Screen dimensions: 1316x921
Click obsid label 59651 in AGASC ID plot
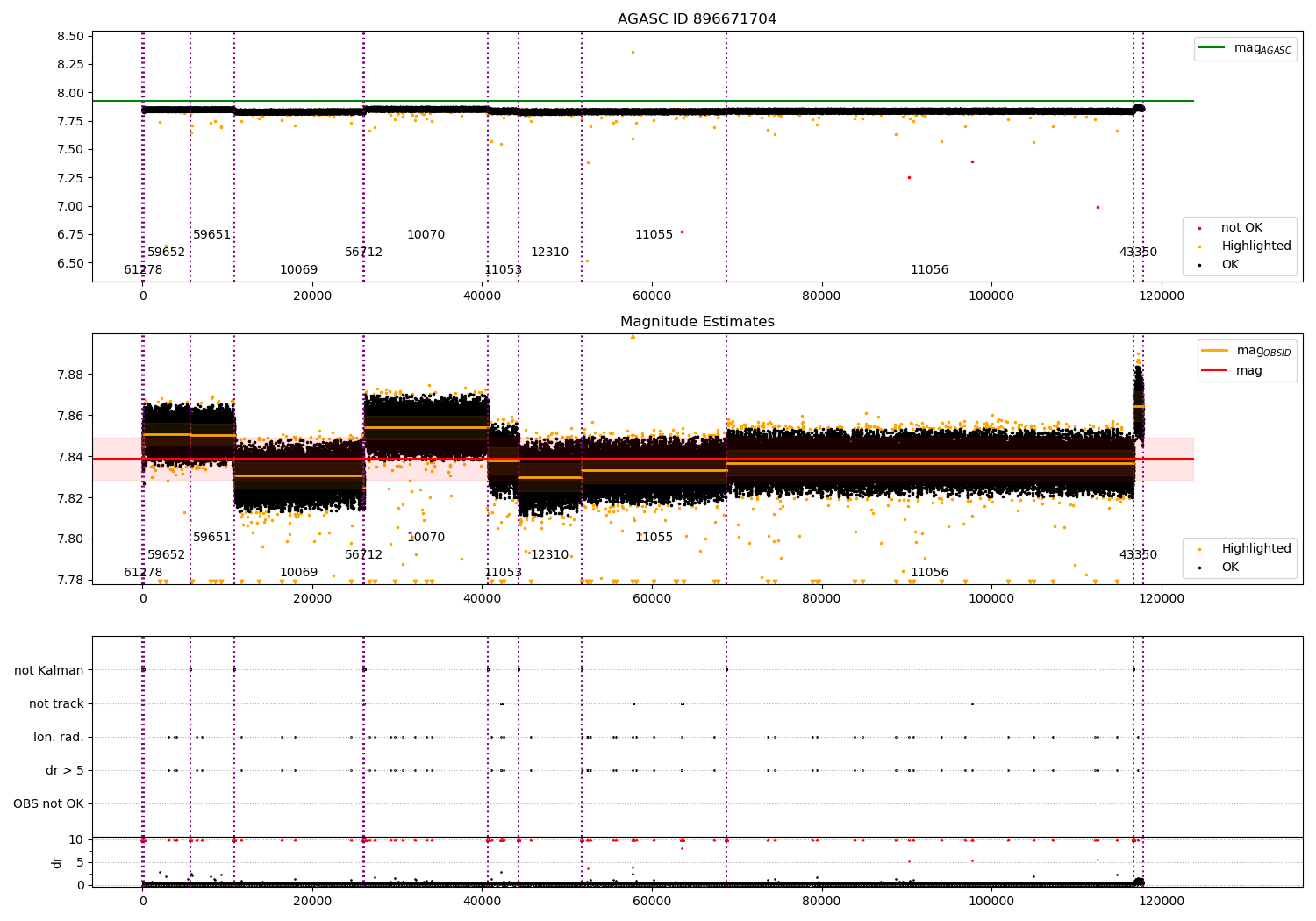[x=212, y=235]
